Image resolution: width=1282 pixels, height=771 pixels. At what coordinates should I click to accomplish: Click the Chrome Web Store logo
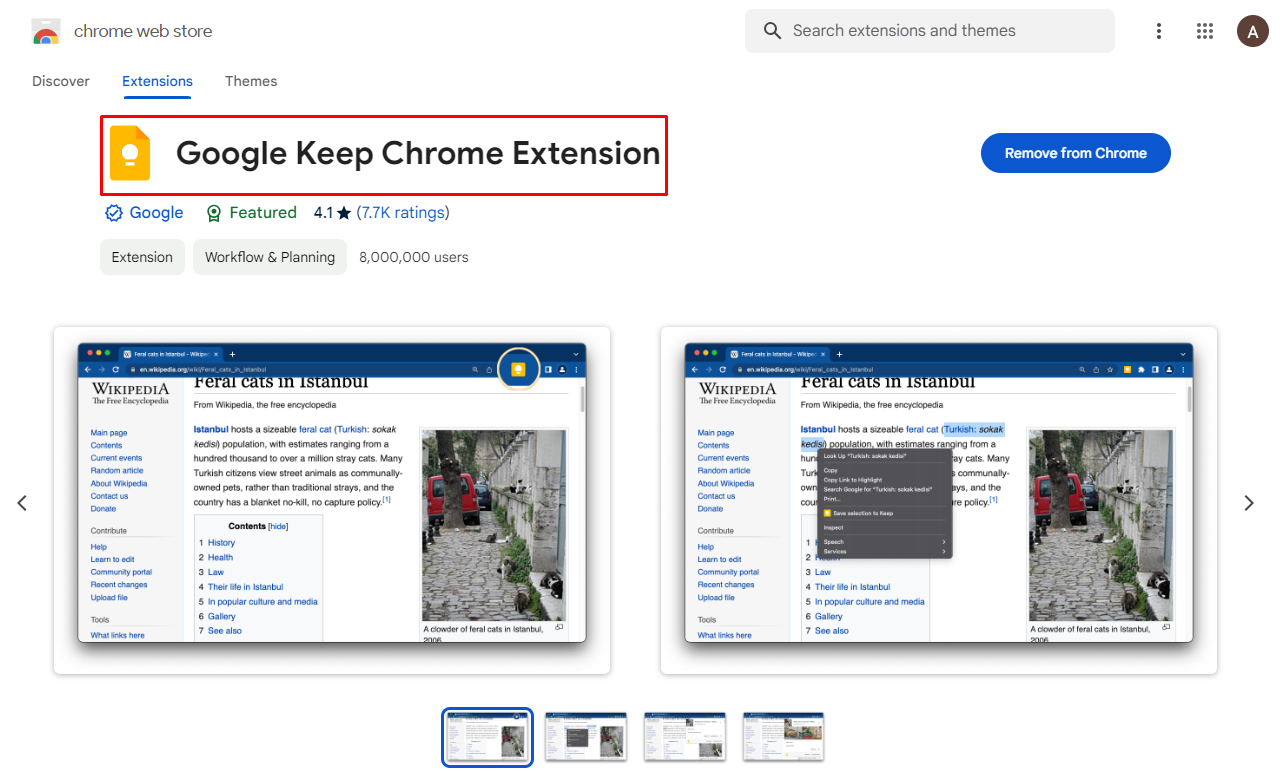[x=46, y=31]
